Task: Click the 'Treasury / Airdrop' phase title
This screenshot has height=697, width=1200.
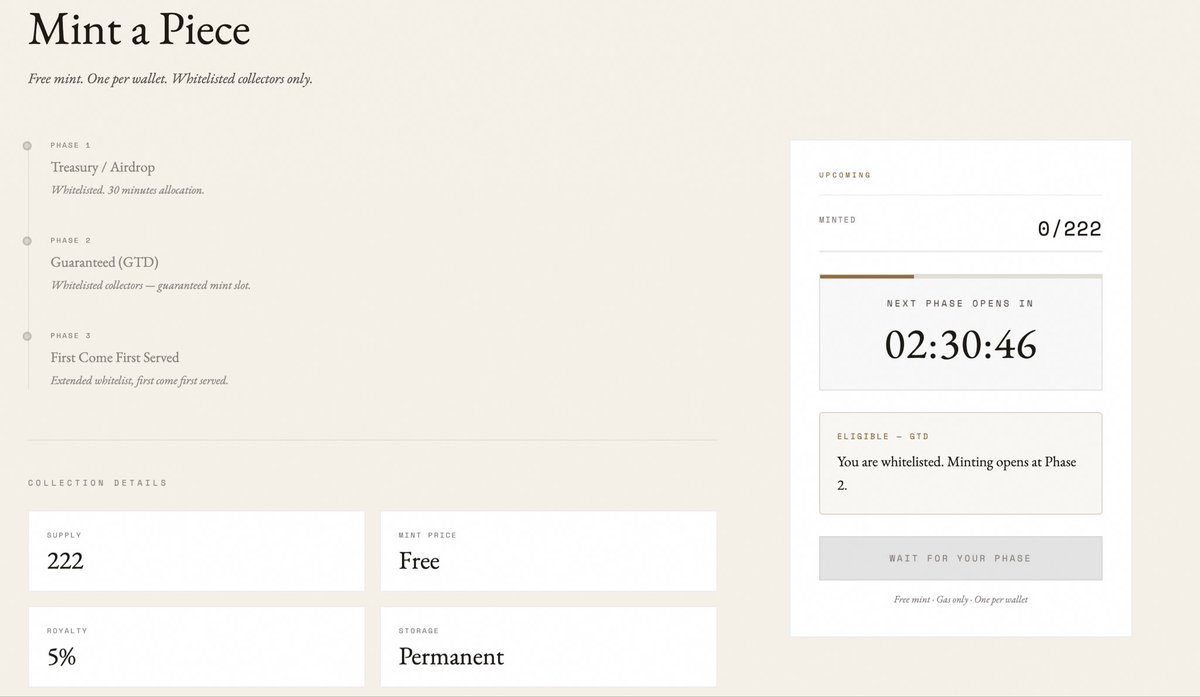Action: coord(103,167)
